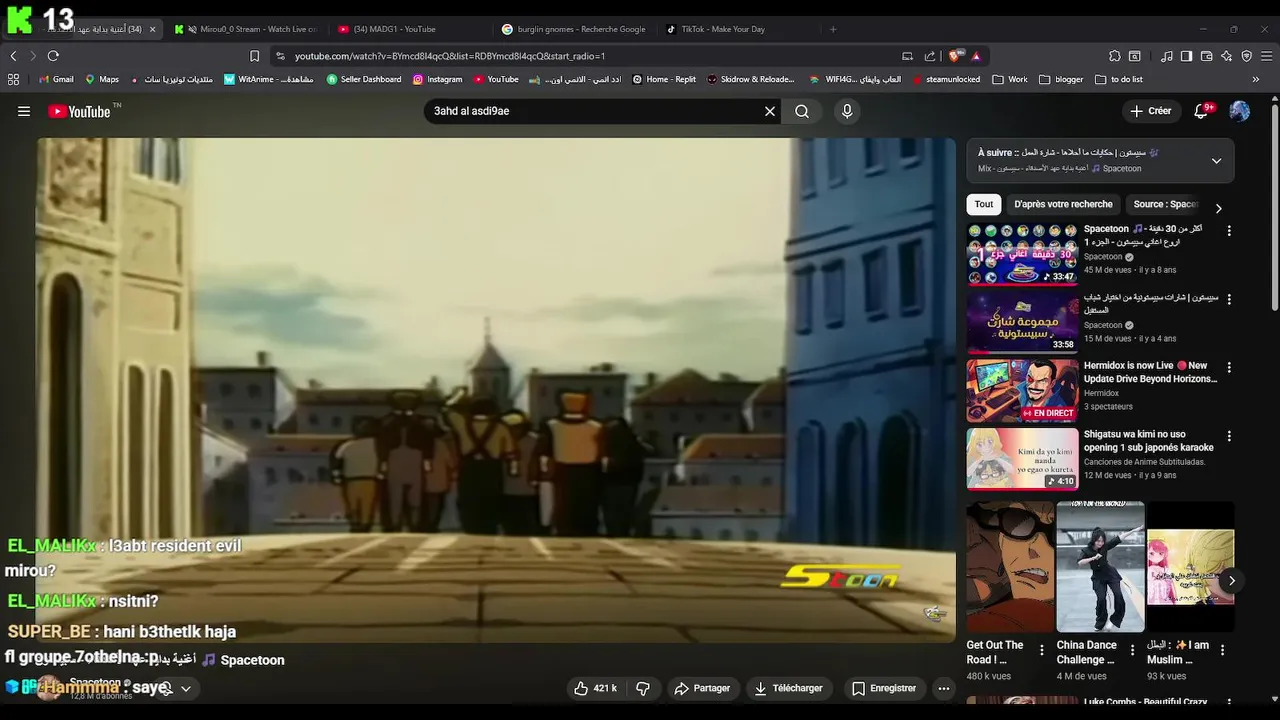Screen dimensions: 1280x720
Task: Open browser extensions puzzle icon
Action: click(1115, 56)
